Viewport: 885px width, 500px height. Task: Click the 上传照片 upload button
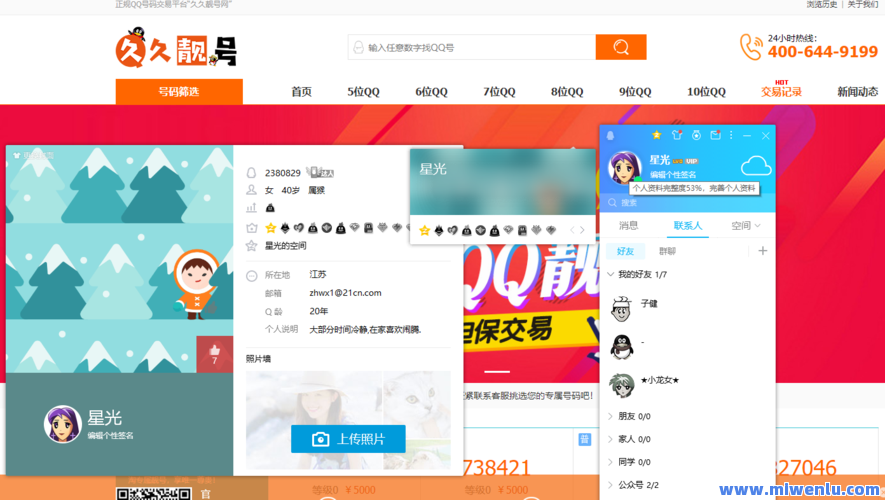348,439
